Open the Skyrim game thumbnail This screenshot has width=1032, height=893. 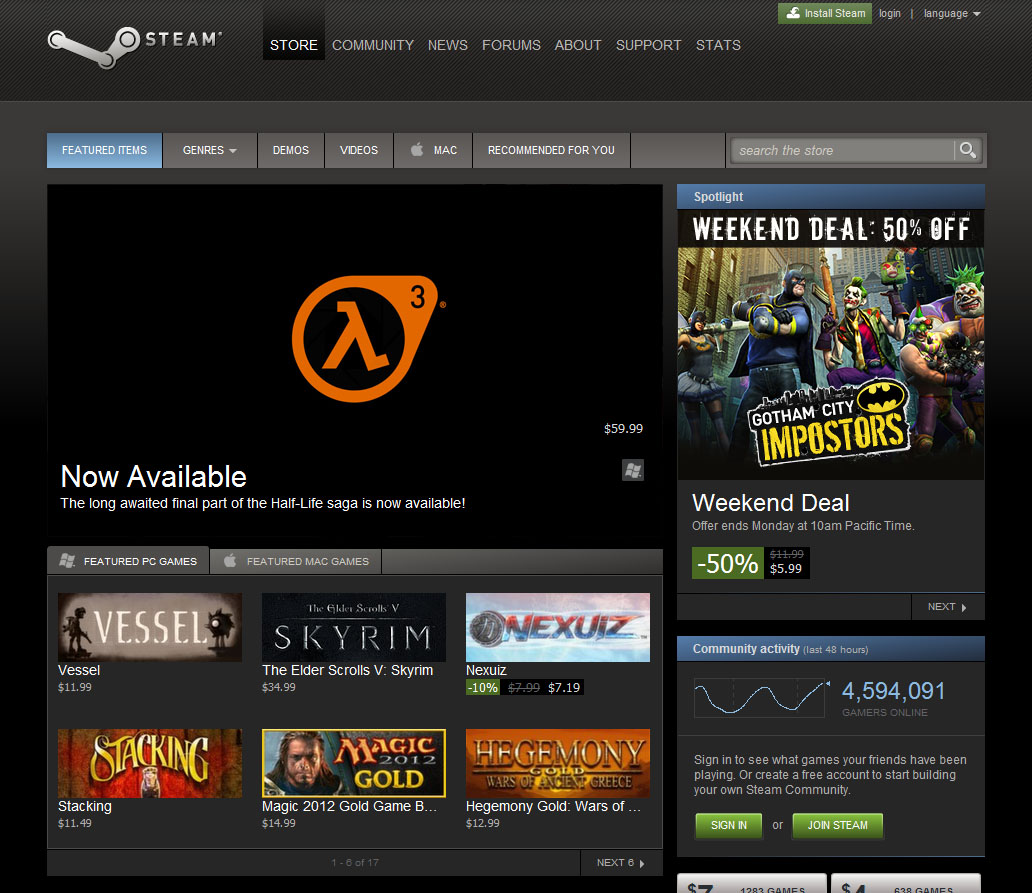point(354,627)
